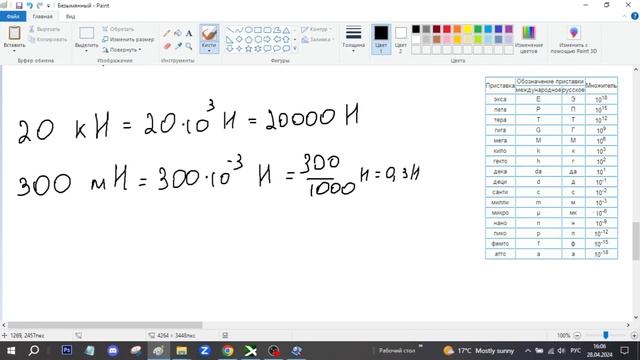Click the Brushes (Кисти) tool icon
The height and width of the screenshot is (360, 640).
[x=209, y=33]
